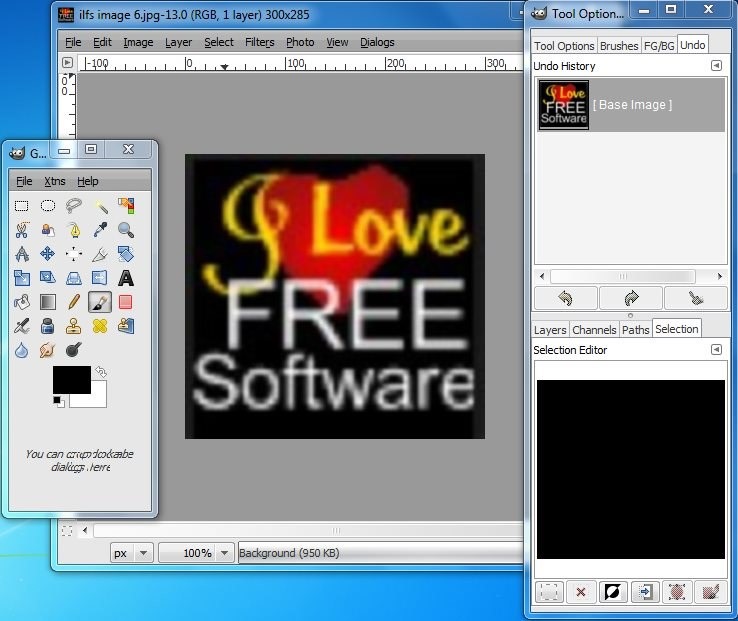
Task: Click Select All in Selection Editor
Action: coord(549,591)
